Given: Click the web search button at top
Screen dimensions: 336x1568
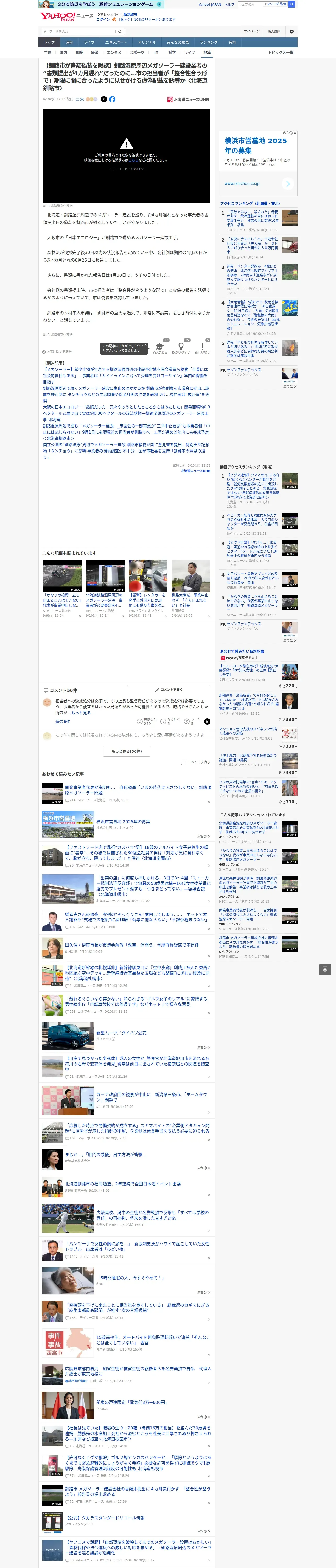Looking at the screenshot, I should tap(292, 4).
